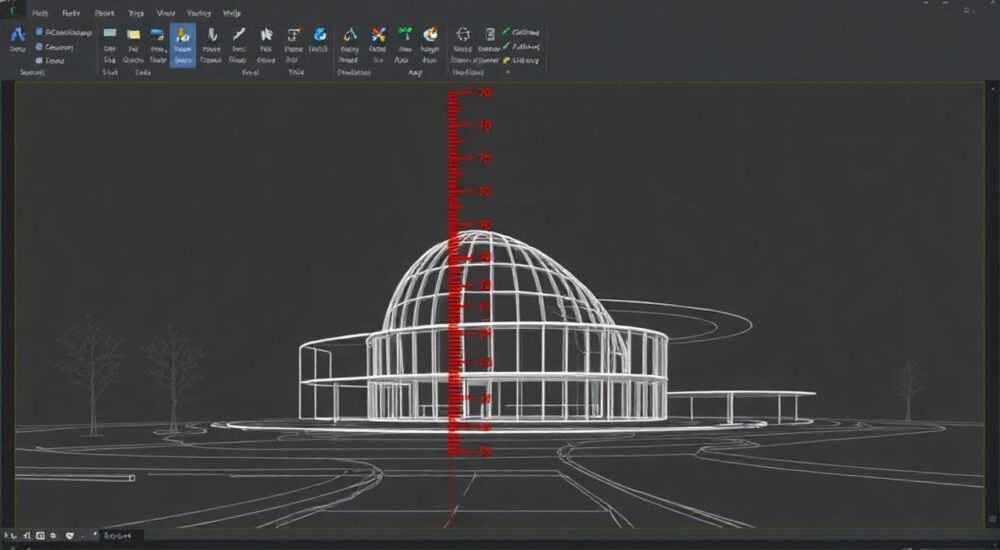Screen dimensions: 1000x550
Task: Toggle the yellow-marked option below the green checkmarks
Action: pos(521,60)
